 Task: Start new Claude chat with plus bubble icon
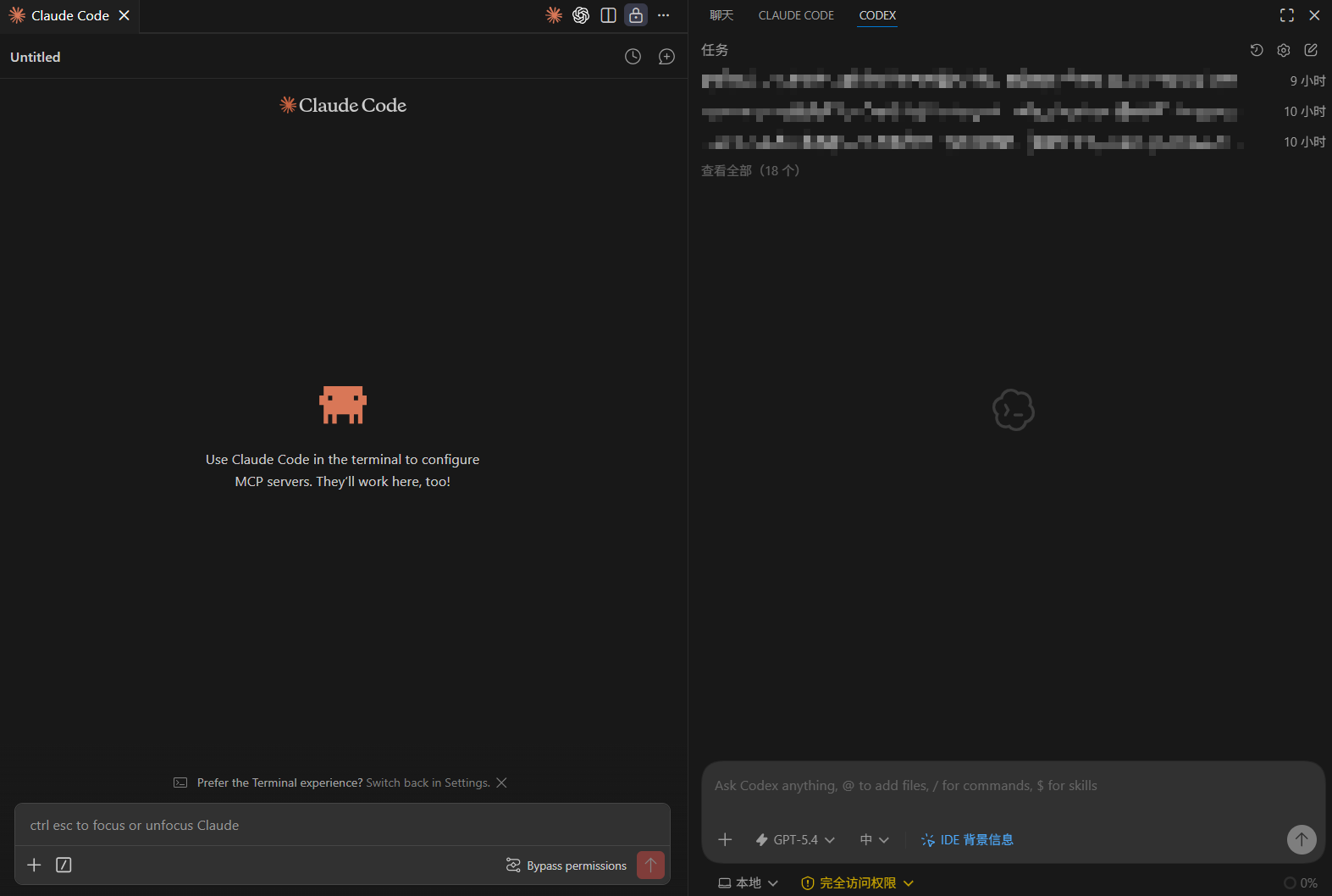pyautogui.click(x=666, y=57)
